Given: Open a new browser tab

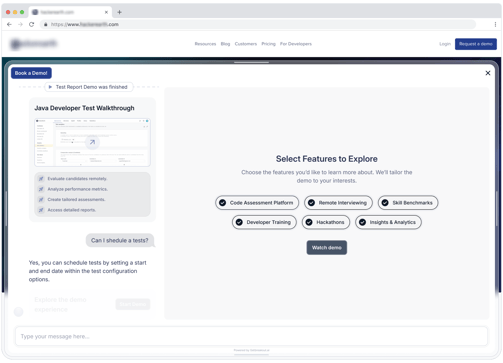Looking at the screenshot, I should 119,12.
